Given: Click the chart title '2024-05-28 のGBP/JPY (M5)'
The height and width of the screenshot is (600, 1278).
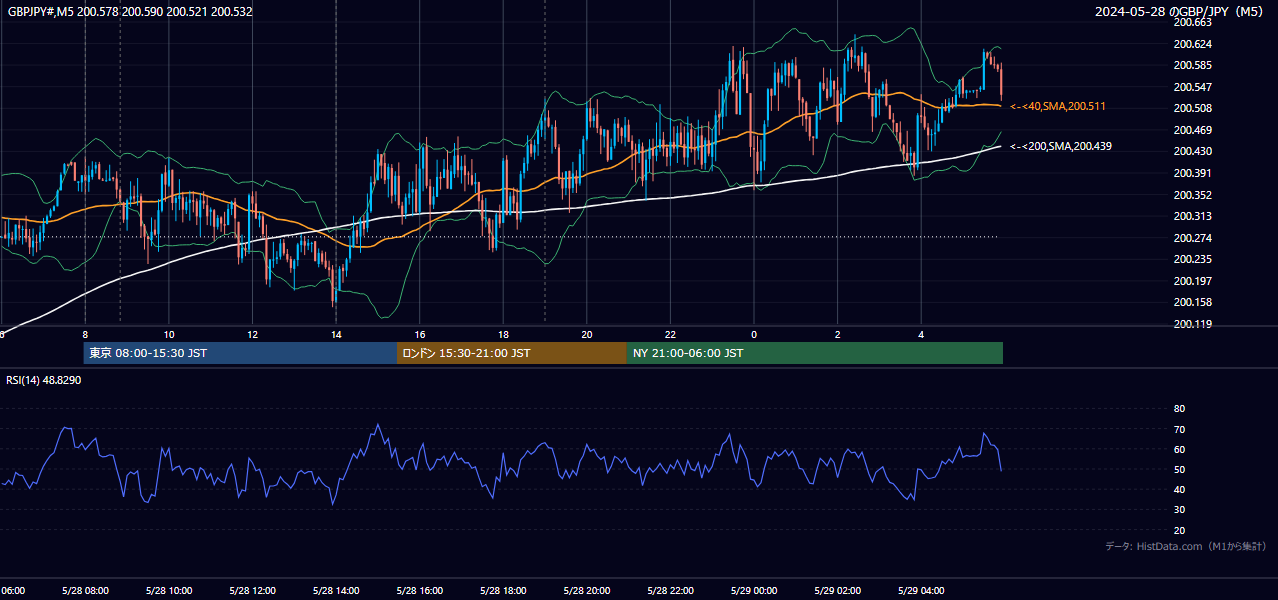Looking at the screenshot, I should pyautogui.click(x=1180, y=11).
